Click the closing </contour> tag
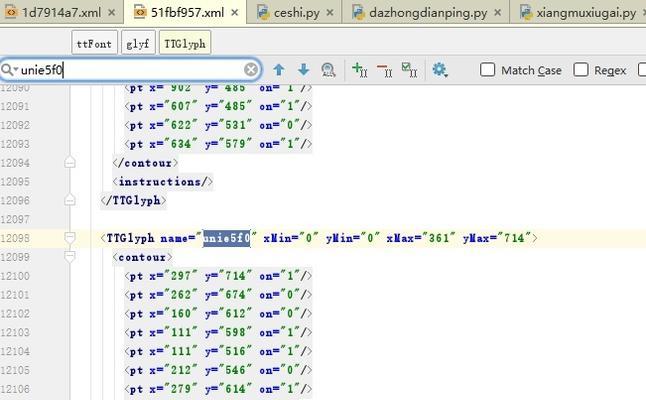Viewport: 646px width, 400px height. (x=145, y=163)
